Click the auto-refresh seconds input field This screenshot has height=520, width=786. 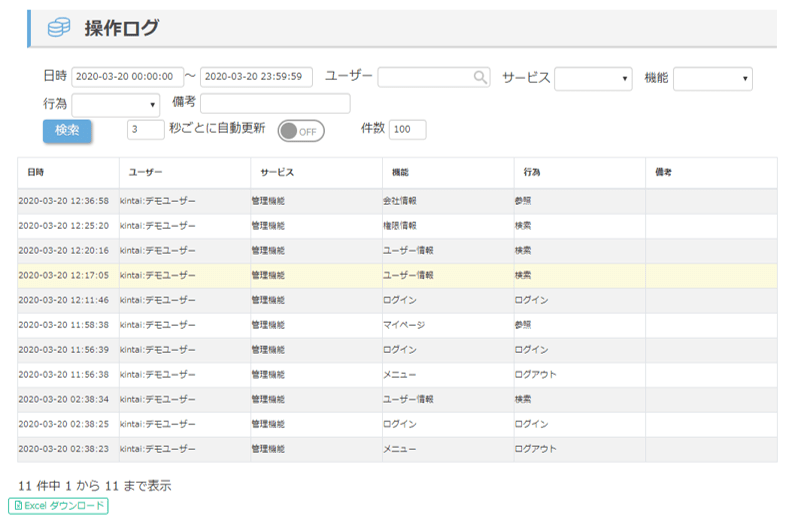pos(146,130)
